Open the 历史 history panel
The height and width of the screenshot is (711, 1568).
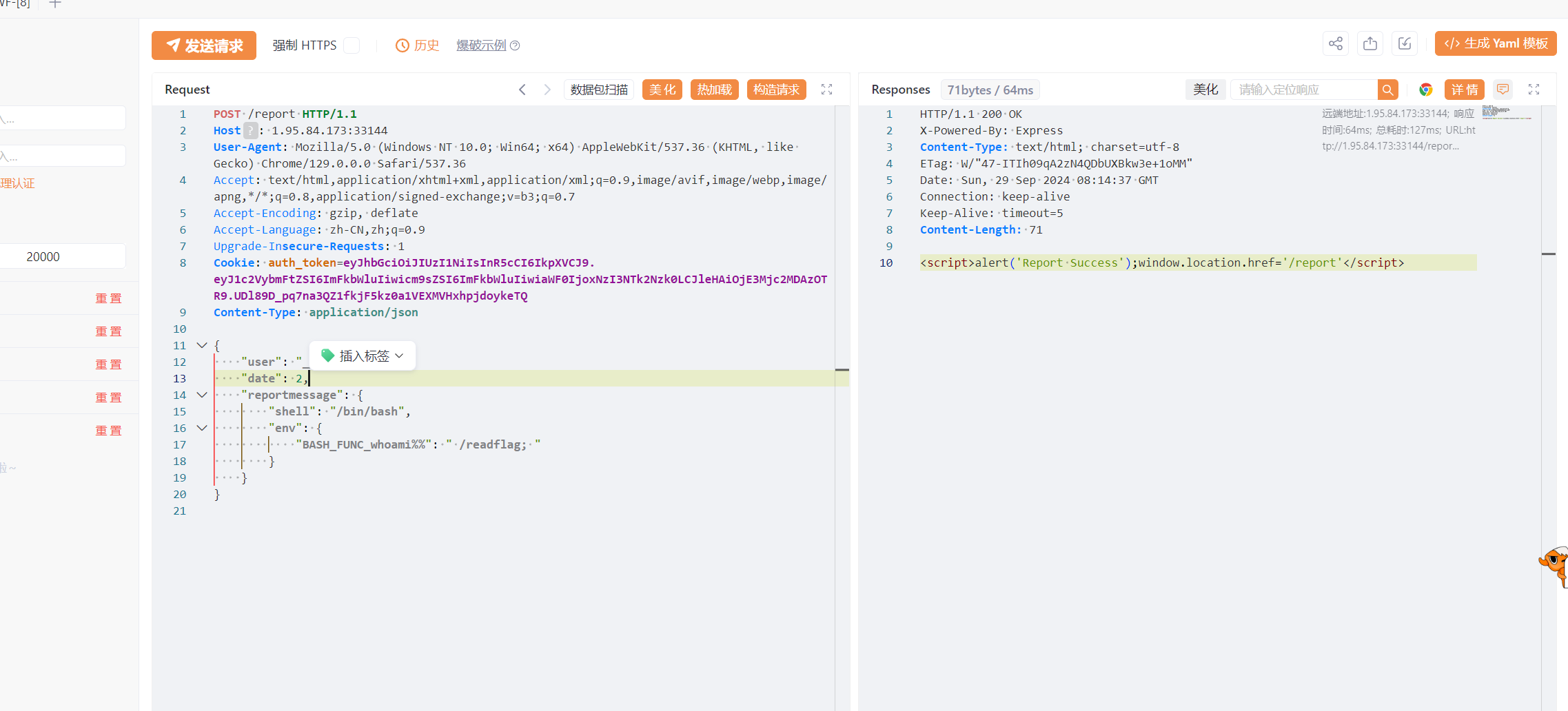(x=417, y=45)
